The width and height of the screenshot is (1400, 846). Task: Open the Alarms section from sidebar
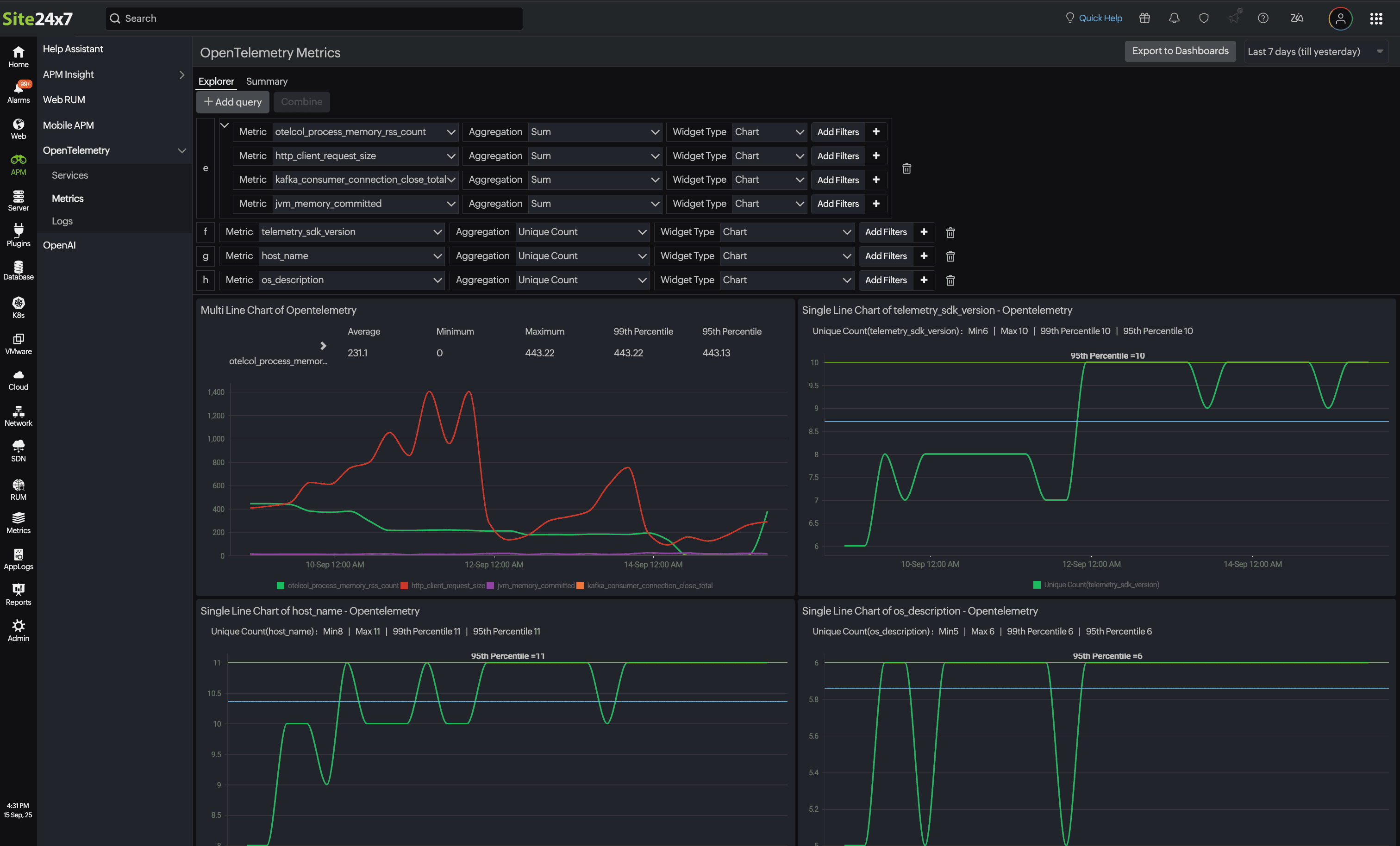[18, 91]
